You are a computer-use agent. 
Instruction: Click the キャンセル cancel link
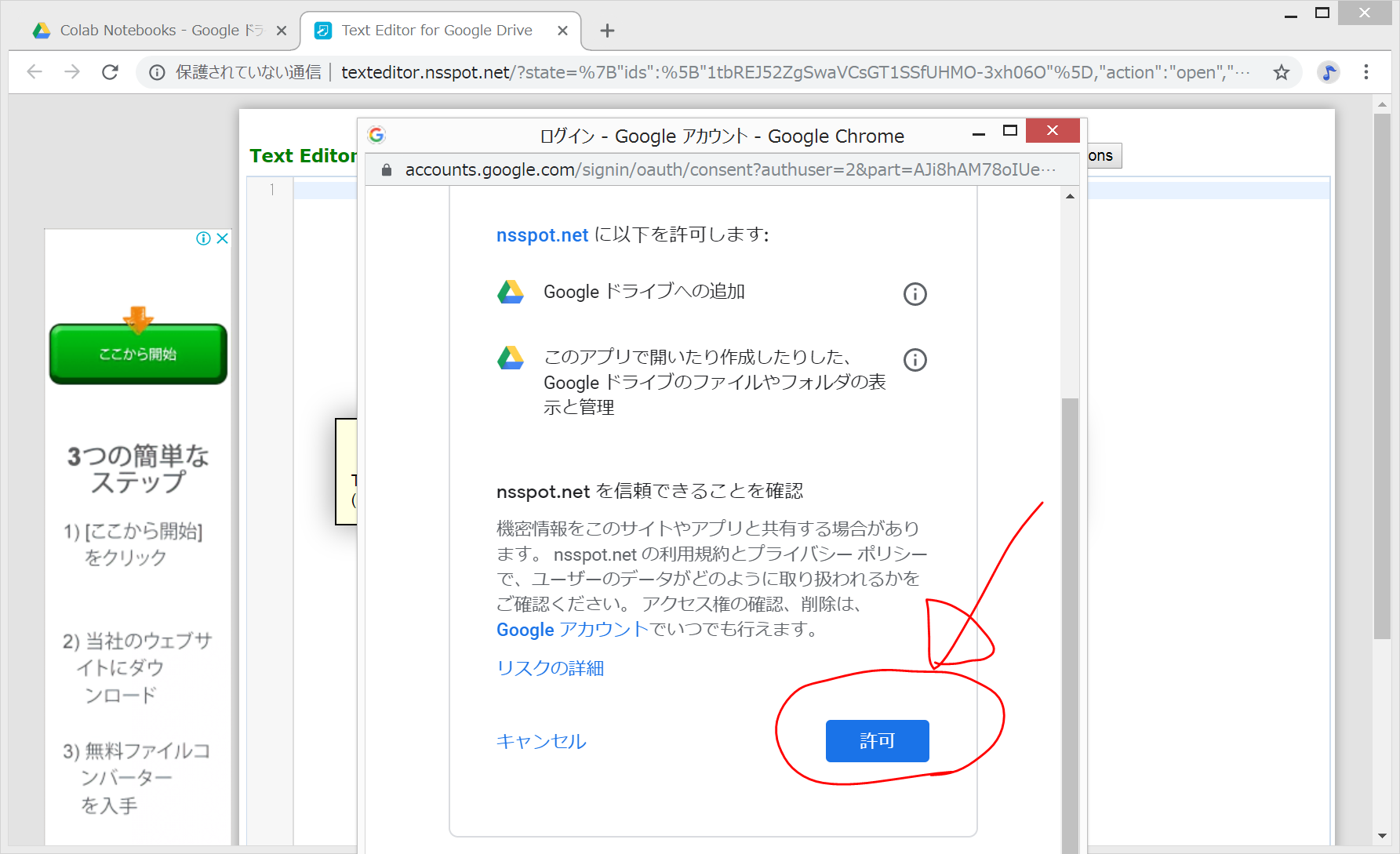[541, 741]
